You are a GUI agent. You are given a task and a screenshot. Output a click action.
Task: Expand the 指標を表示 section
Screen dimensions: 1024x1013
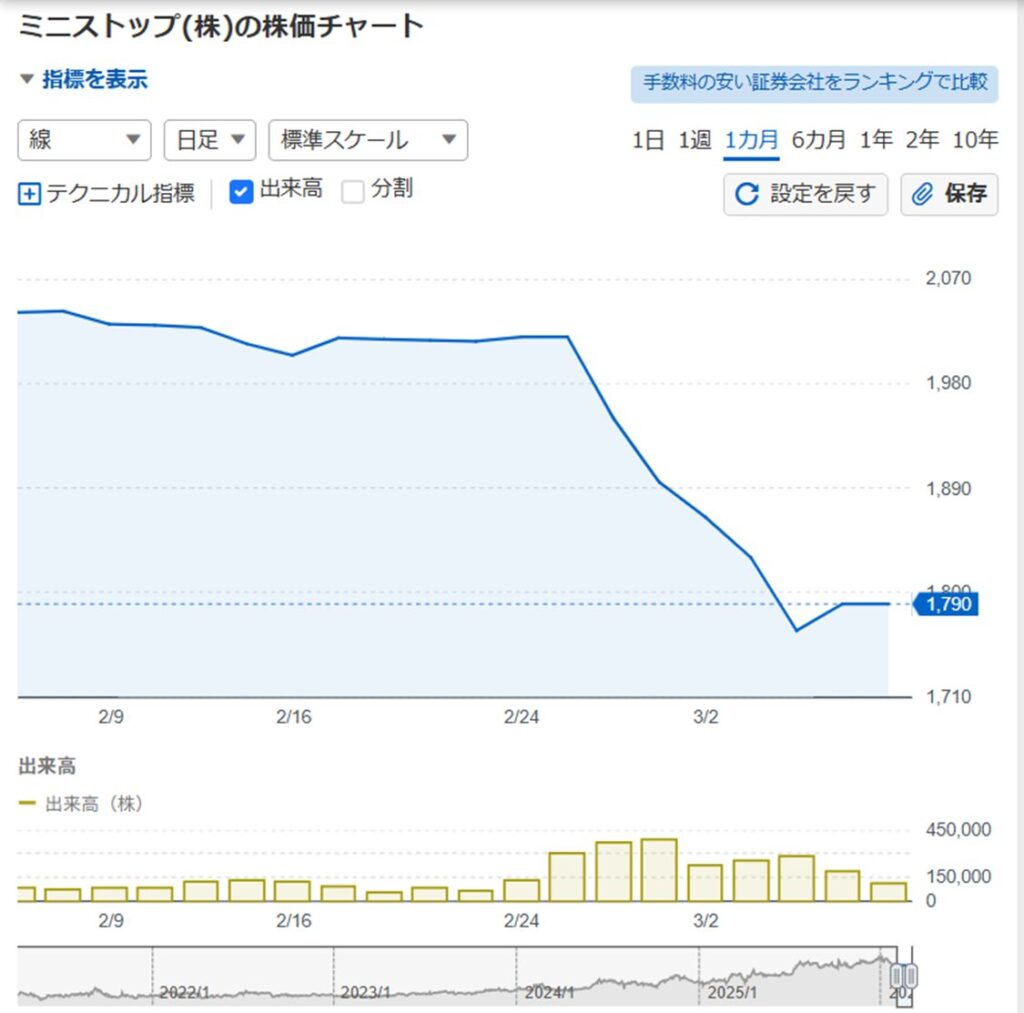(x=83, y=80)
